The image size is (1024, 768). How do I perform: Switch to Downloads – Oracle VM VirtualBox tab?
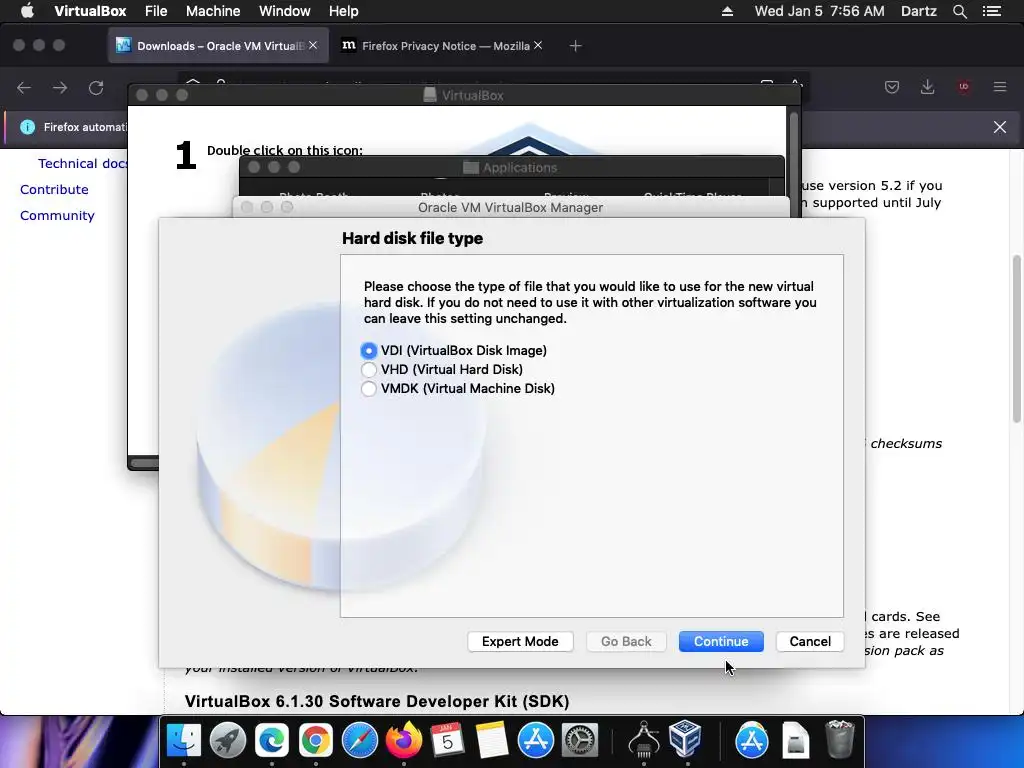coord(218,46)
